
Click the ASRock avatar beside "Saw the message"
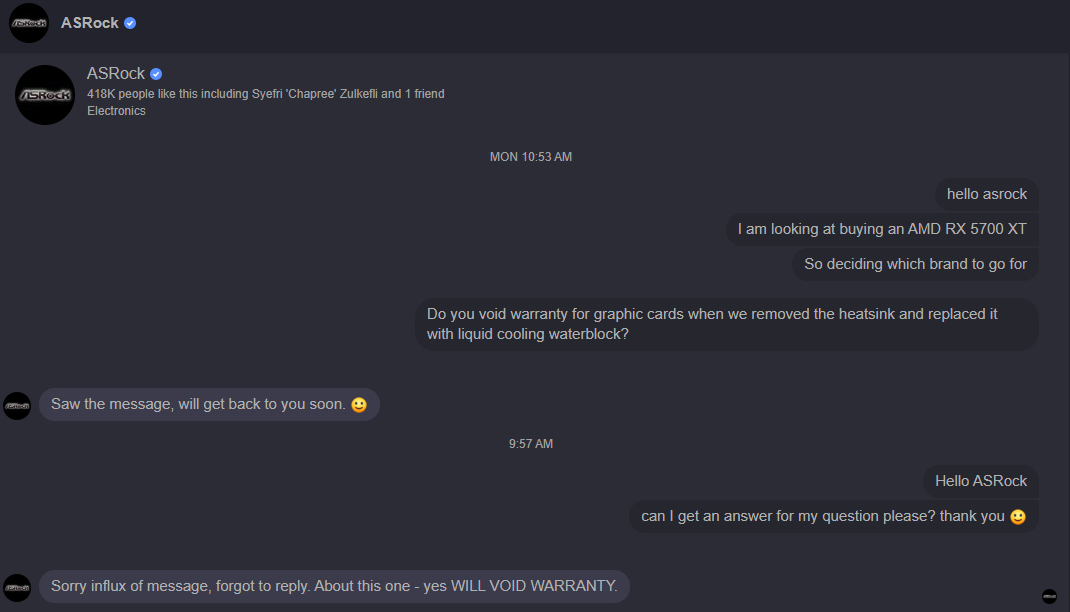(x=17, y=405)
